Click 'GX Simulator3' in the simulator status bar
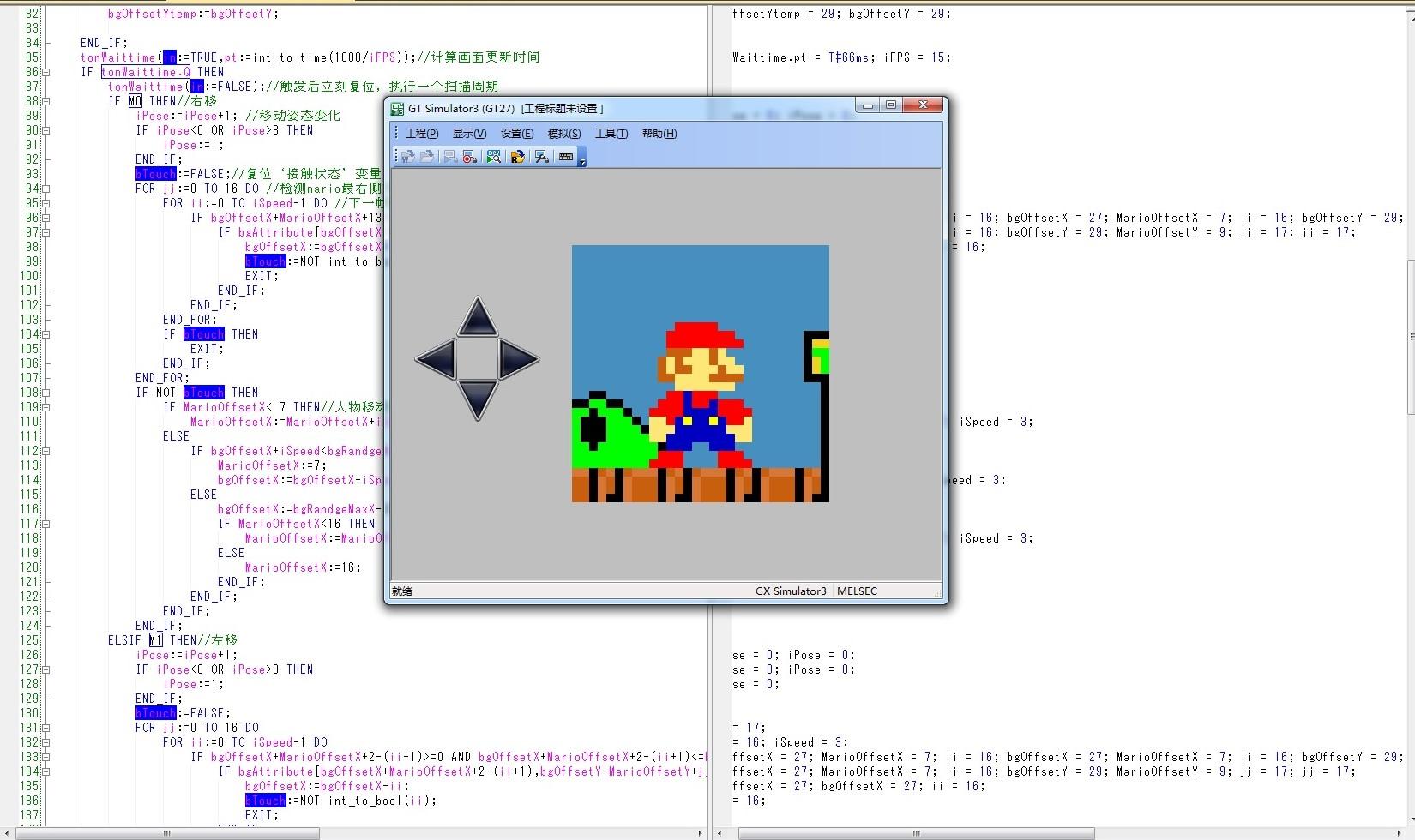Viewport: 1415px width, 840px height. 791,591
